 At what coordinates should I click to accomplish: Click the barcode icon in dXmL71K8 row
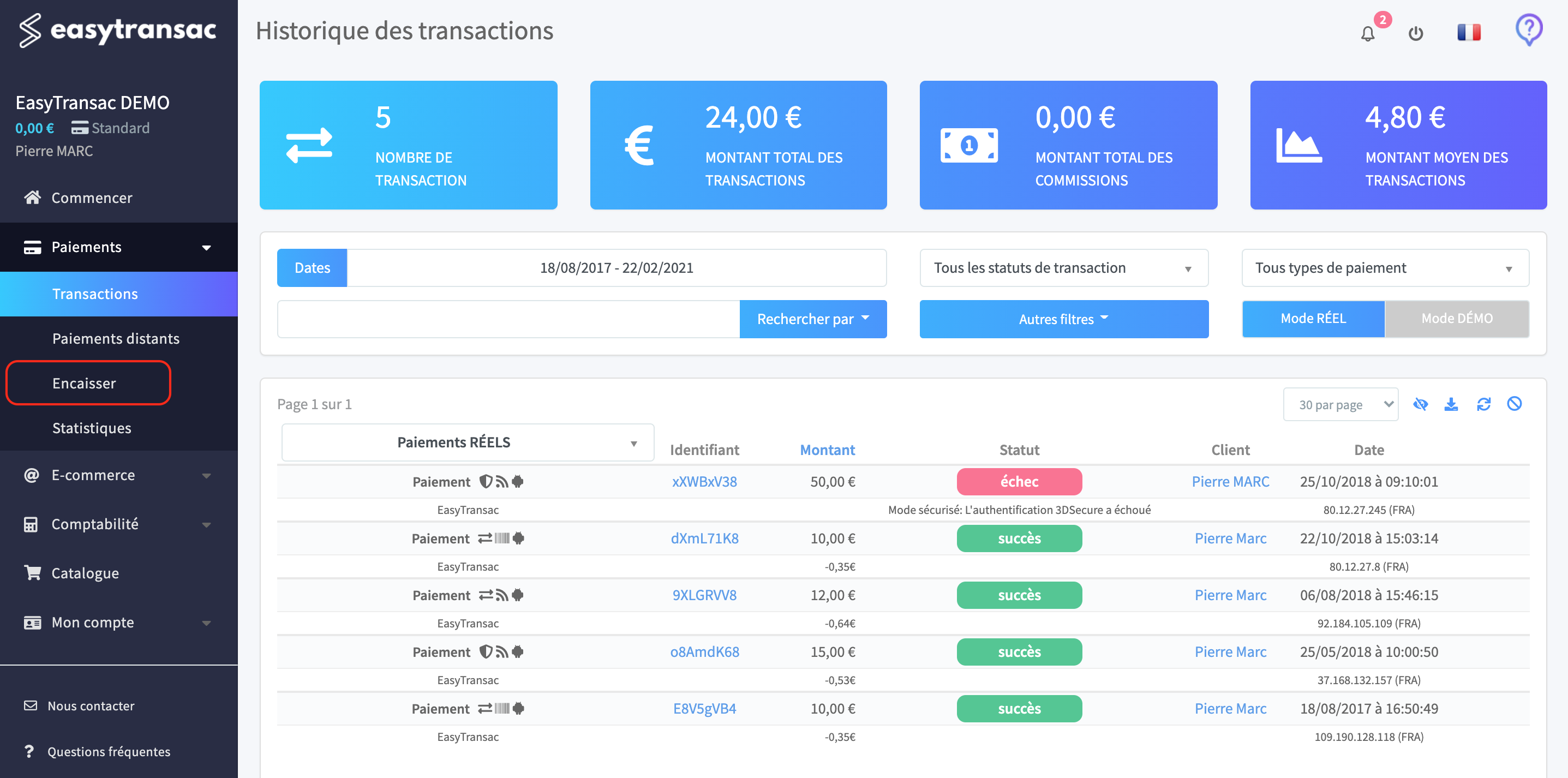pos(502,538)
